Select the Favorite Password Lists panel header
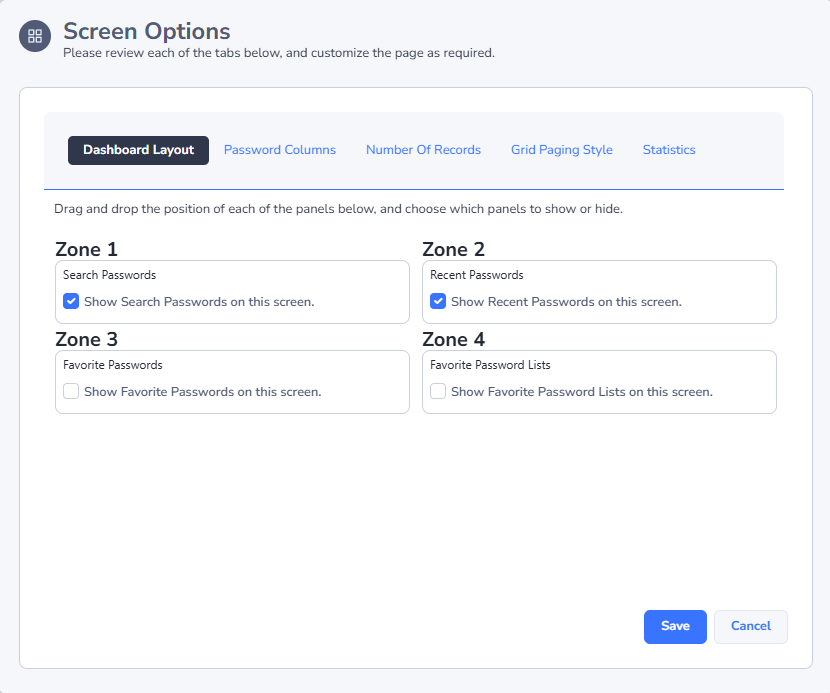 tap(491, 364)
